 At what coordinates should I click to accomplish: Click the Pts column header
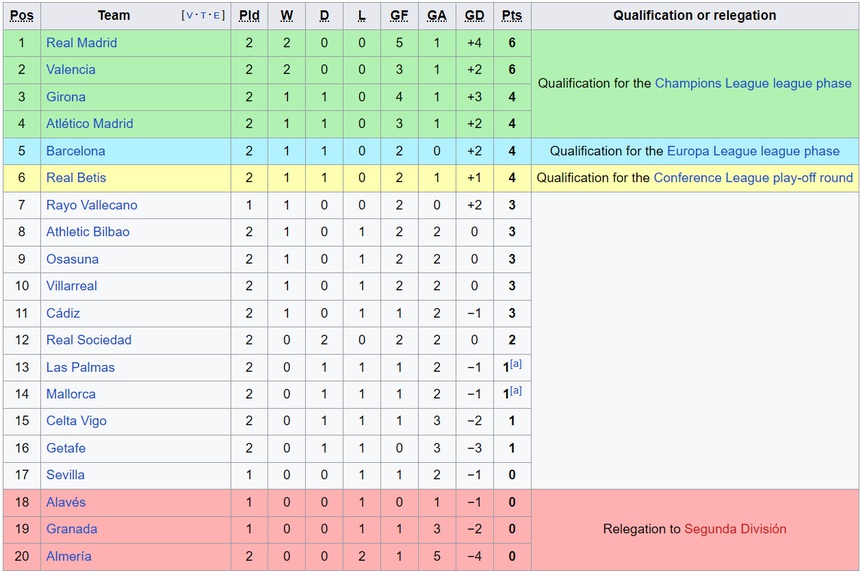point(512,16)
